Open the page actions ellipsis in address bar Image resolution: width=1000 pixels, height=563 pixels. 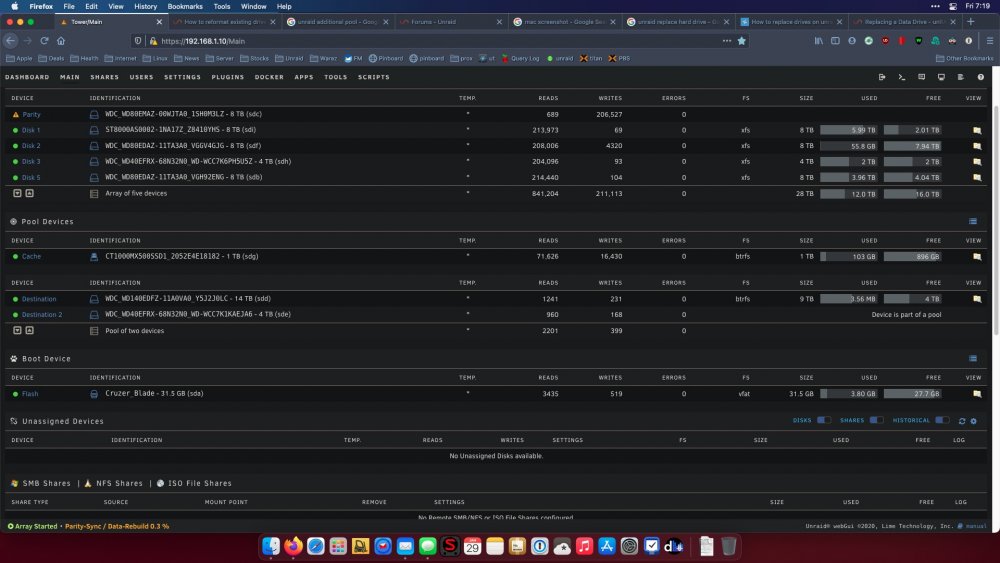726,41
